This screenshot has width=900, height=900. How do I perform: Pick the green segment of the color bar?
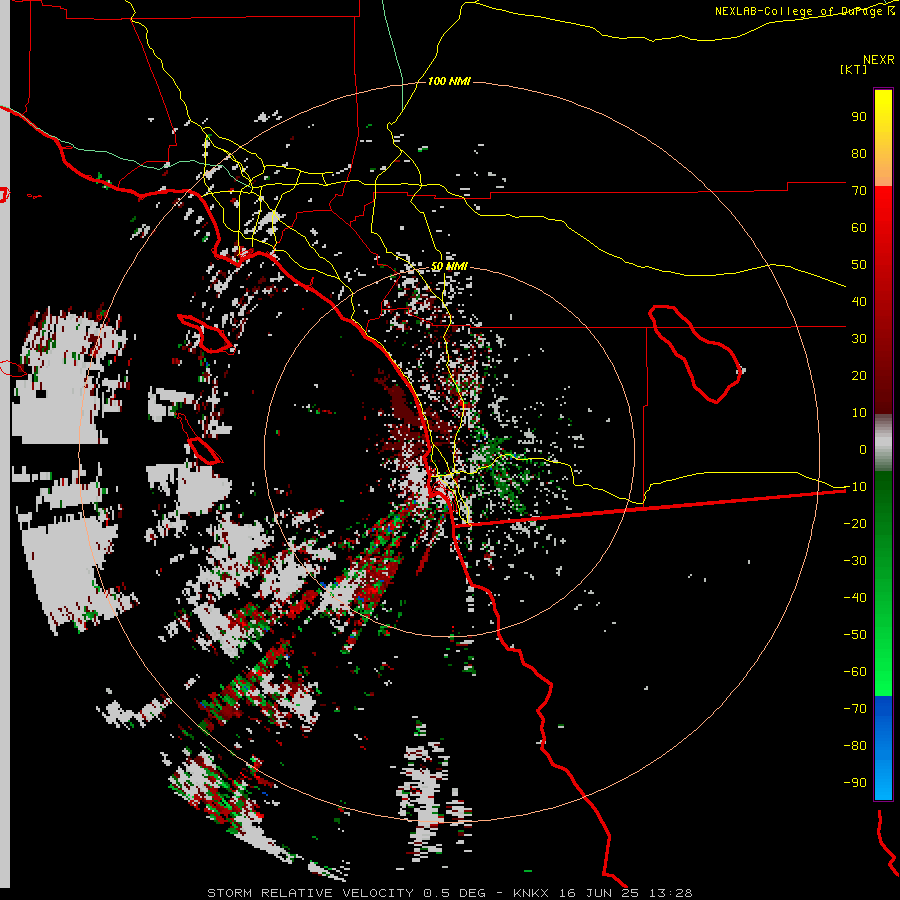[x=883, y=584]
